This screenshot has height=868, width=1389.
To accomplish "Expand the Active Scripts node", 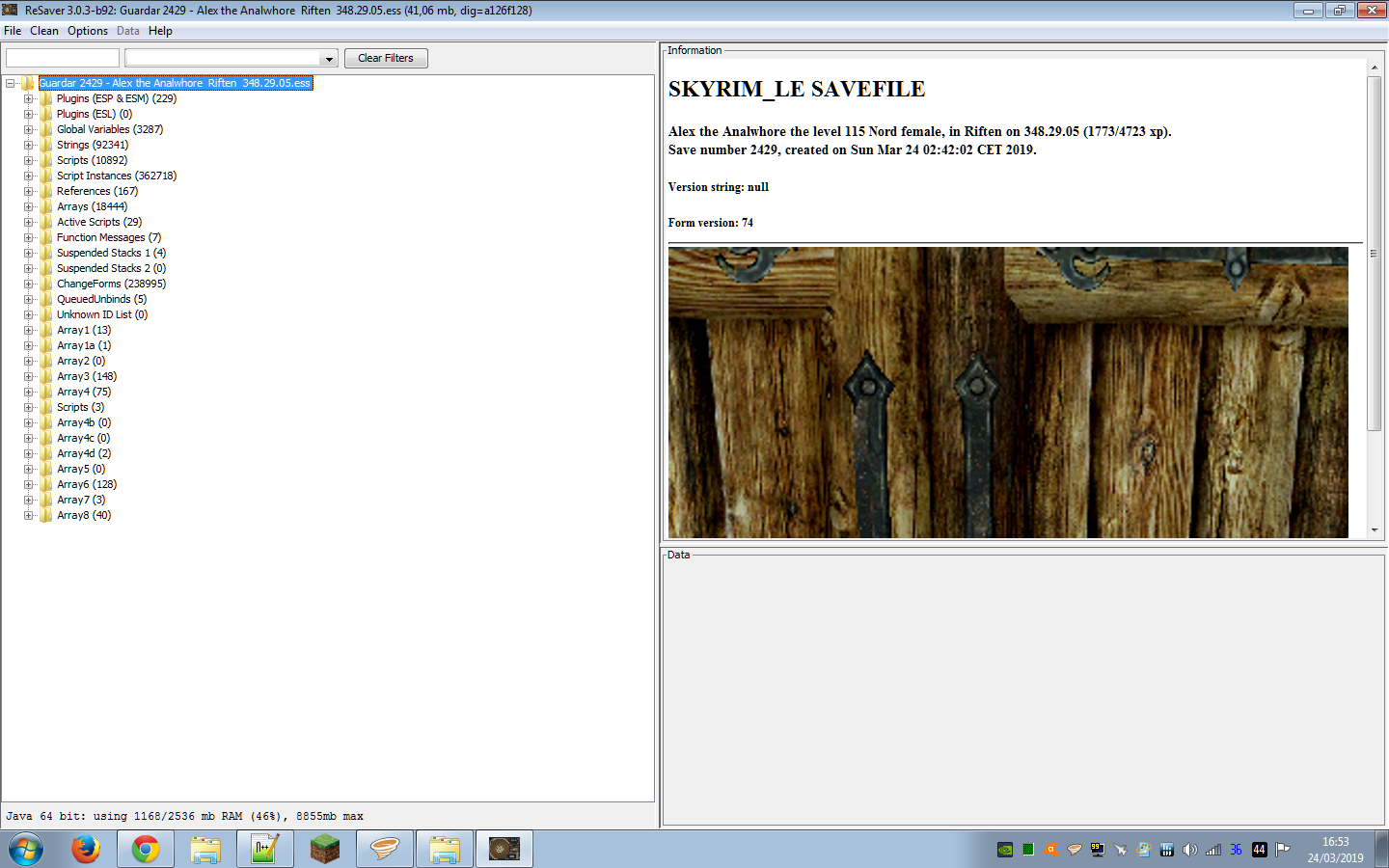I will (29, 222).
